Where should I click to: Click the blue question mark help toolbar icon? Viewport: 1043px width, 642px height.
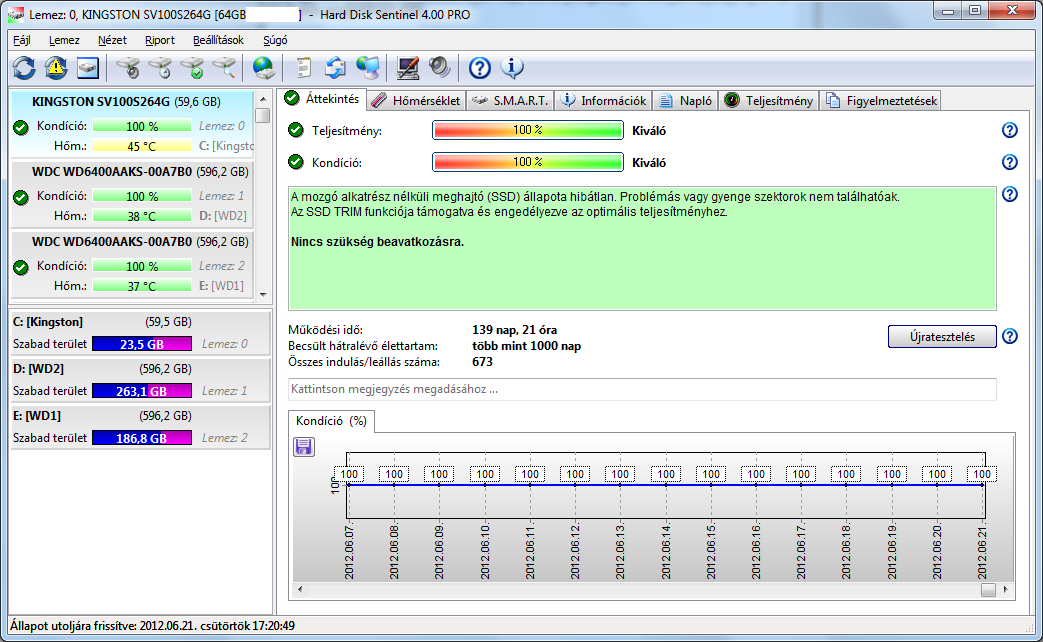coord(480,67)
